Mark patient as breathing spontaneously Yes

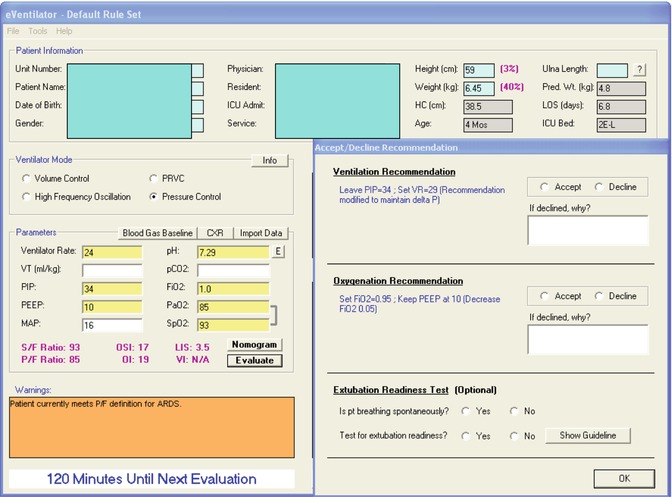(x=467, y=410)
